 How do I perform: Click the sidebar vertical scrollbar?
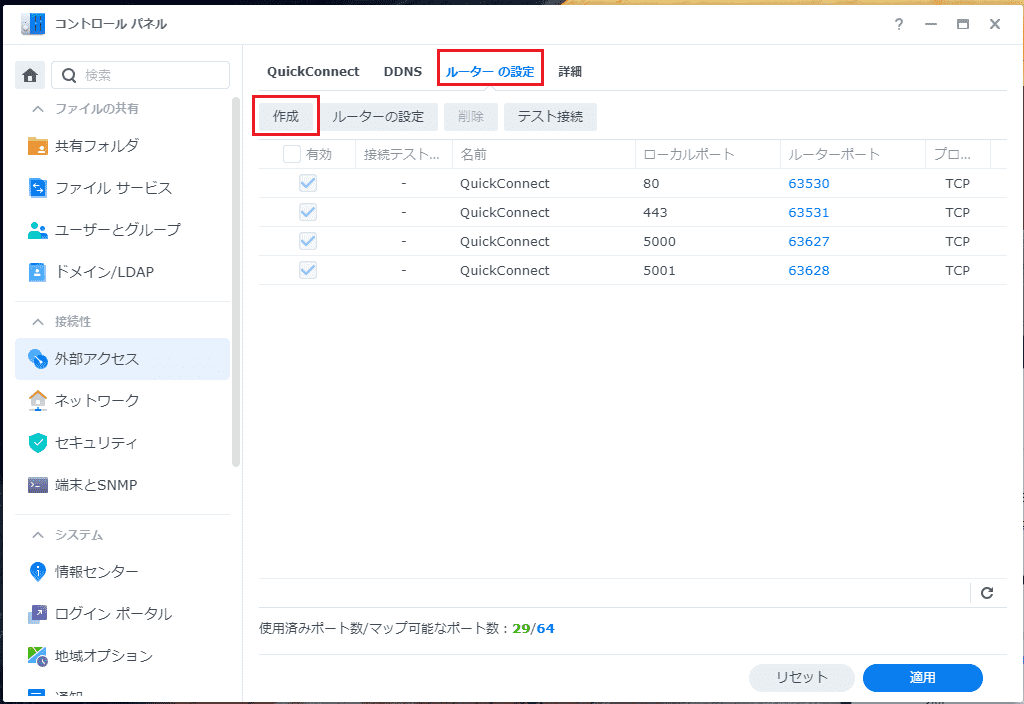236,281
